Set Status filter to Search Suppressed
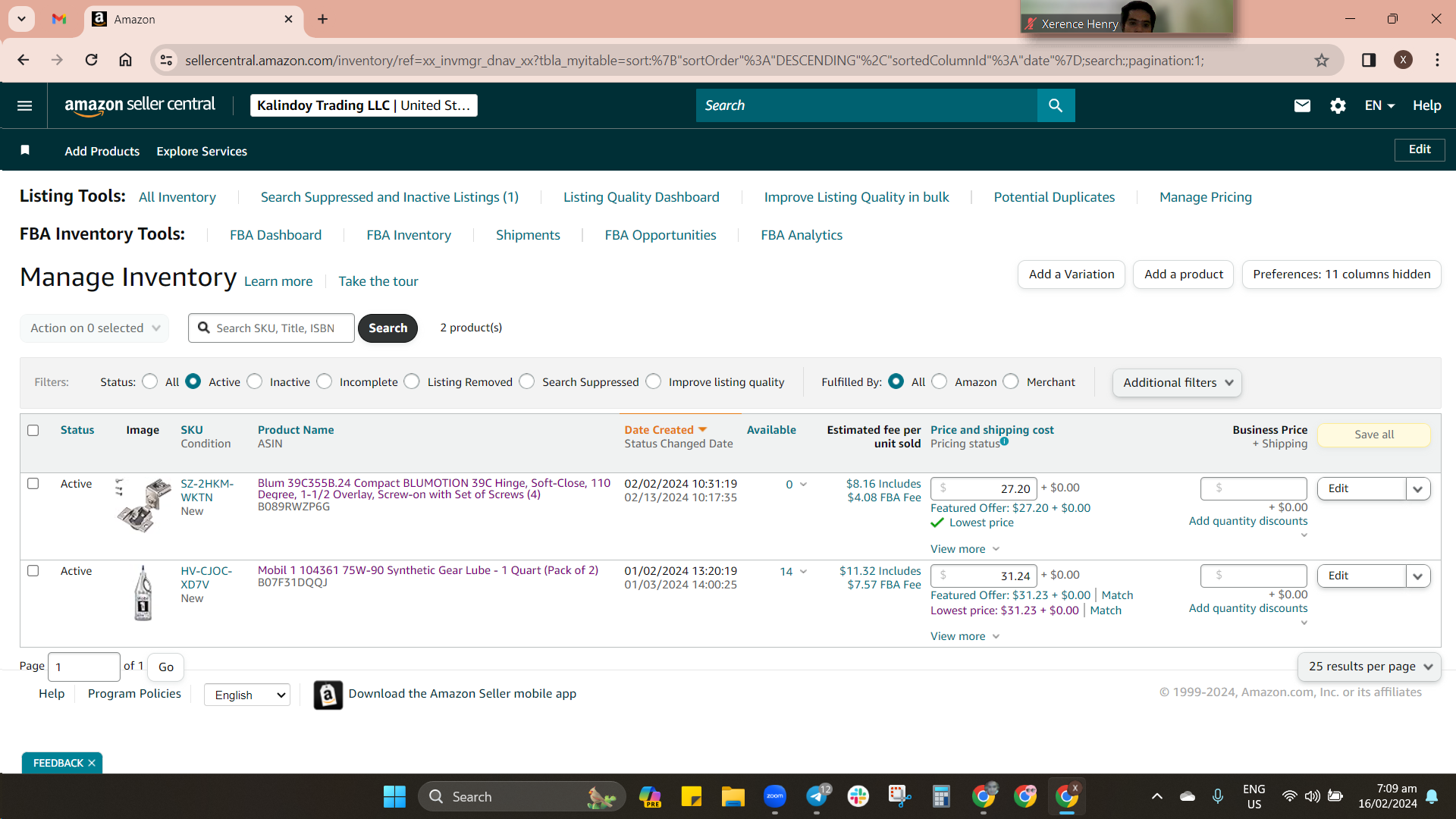This screenshot has height=819, width=1456. [x=527, y=381]
